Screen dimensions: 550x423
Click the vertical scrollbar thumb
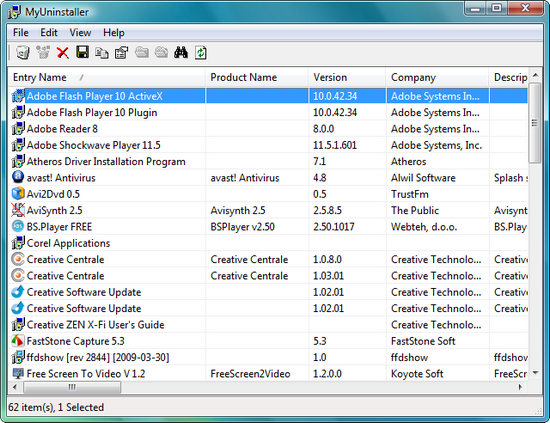(535, 123)
